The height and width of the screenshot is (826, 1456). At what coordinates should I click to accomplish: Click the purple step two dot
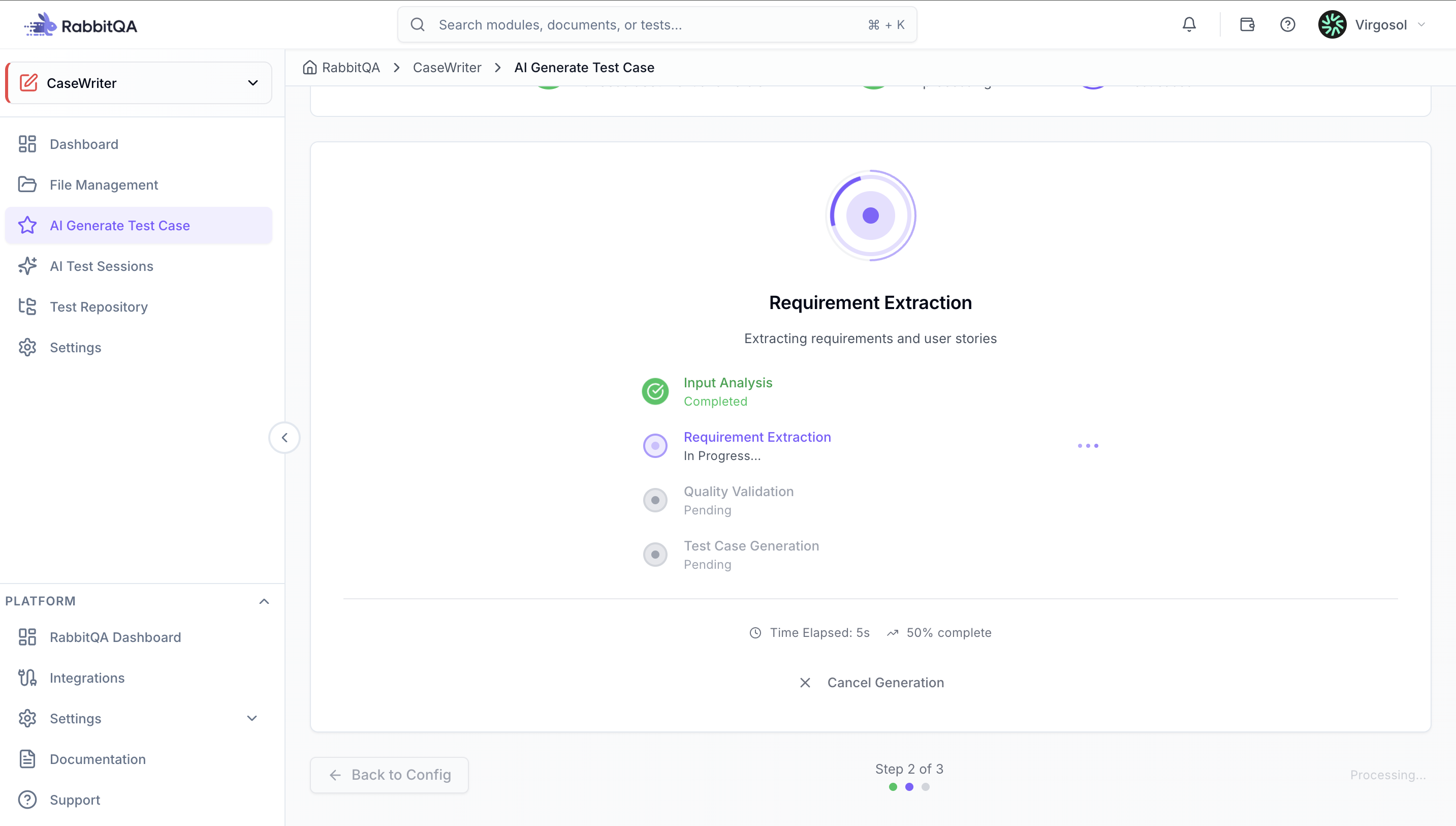click(x=909, y=787)
